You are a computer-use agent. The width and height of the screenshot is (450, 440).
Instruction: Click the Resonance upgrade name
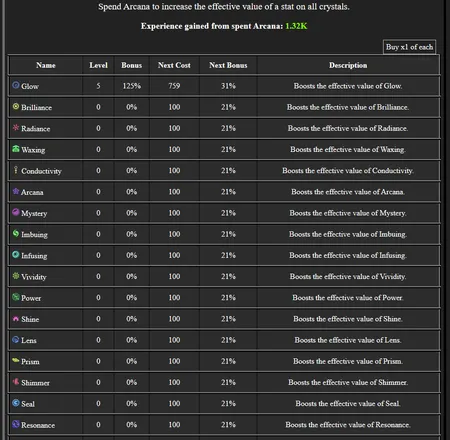(x=38, y=425)
